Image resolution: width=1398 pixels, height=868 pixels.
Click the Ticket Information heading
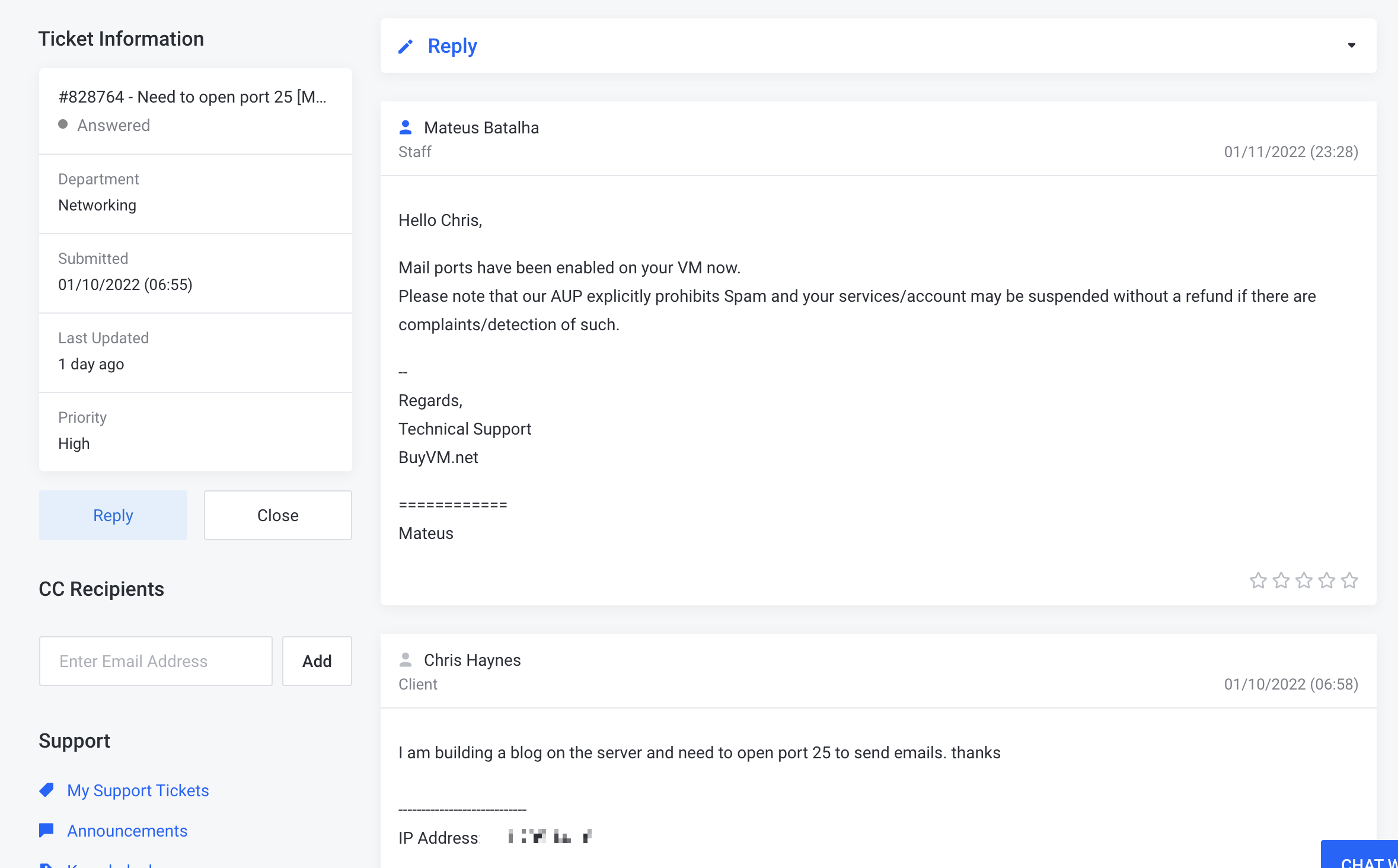coord(122,39)
